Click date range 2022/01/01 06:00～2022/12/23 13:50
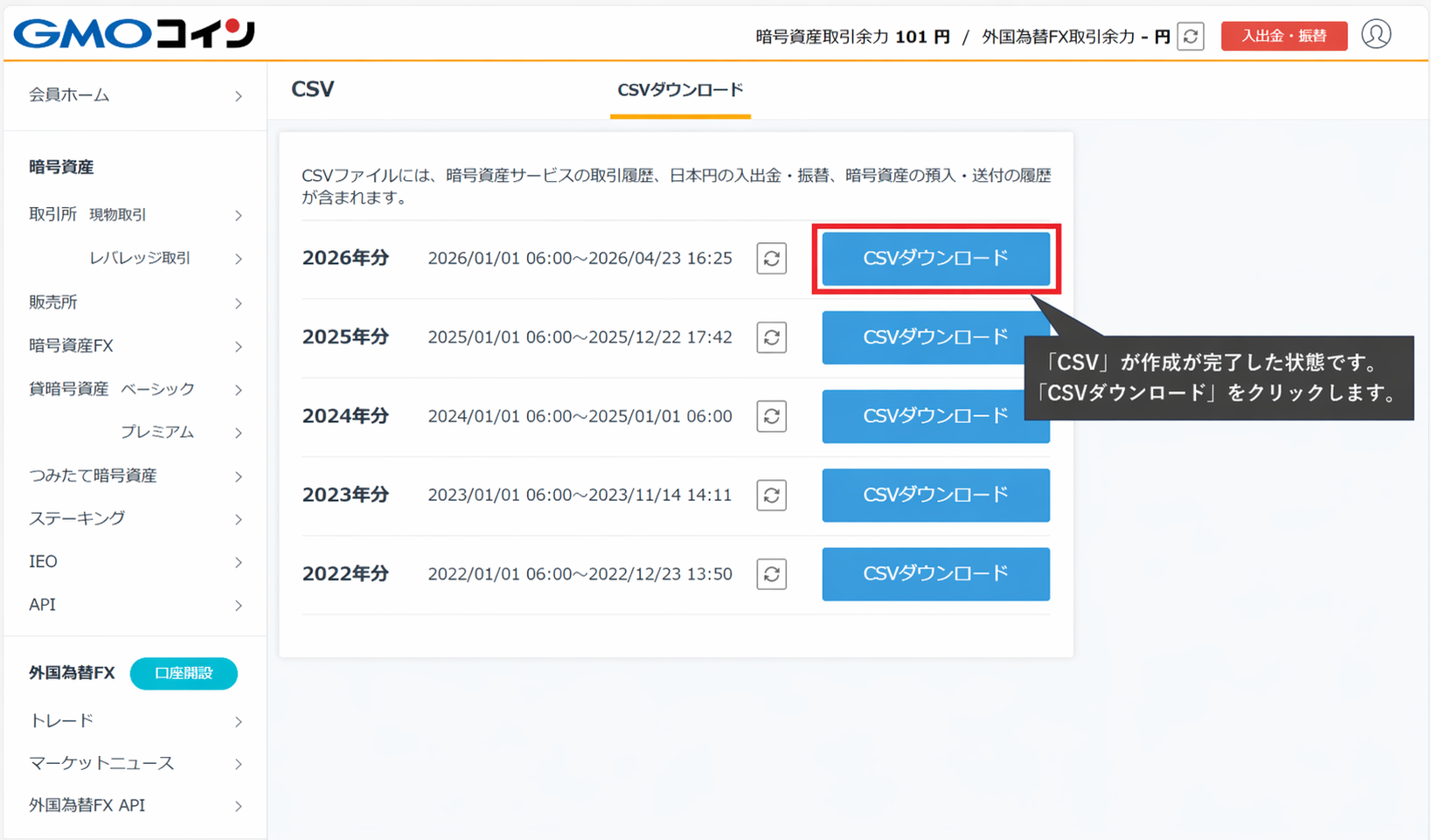This screenshot has height=840, width=1431. click(580, 574)
